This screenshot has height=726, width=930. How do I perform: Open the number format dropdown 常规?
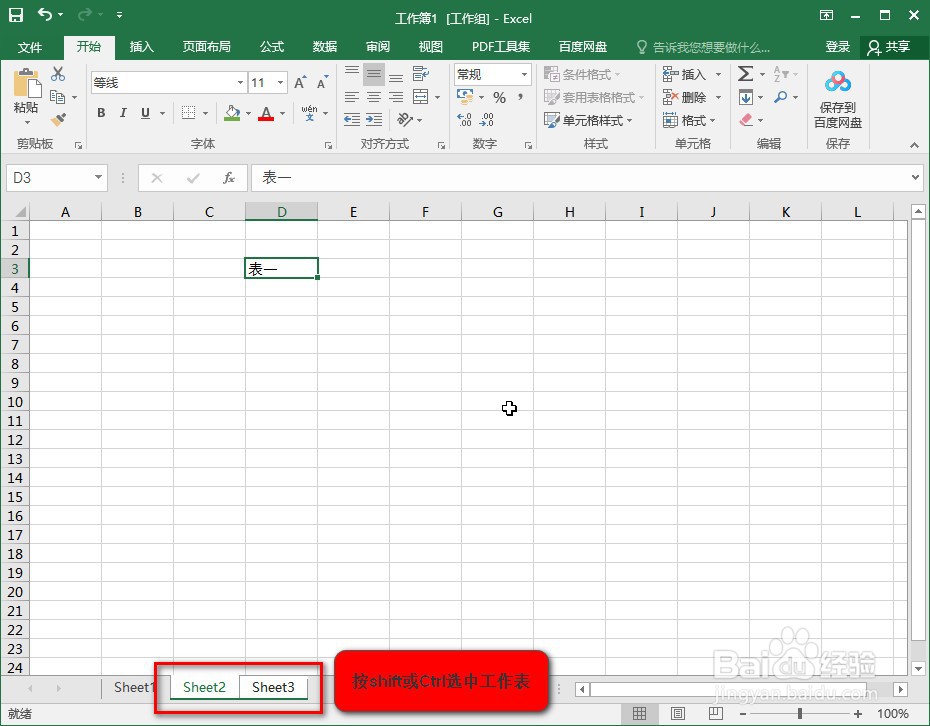coord(524,74)
